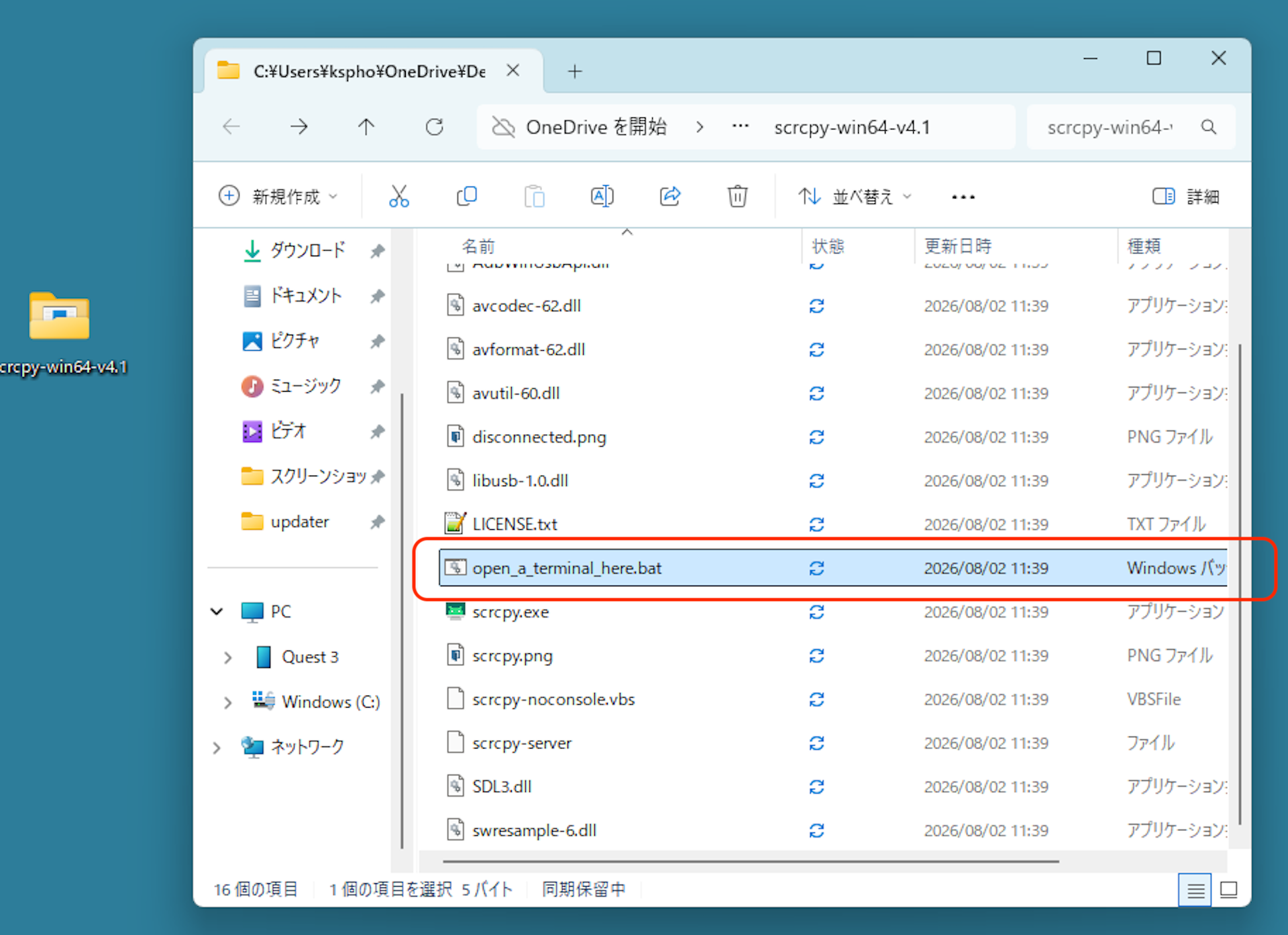This screenshot has width=1288, height=935.
Task: Open ダウンロード in the sidebar
Action: [307, 250]
